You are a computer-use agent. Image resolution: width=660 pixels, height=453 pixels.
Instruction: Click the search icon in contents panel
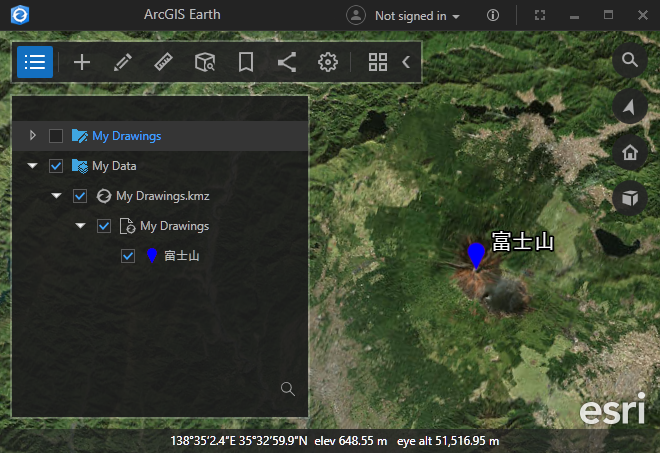click(287, 389)
